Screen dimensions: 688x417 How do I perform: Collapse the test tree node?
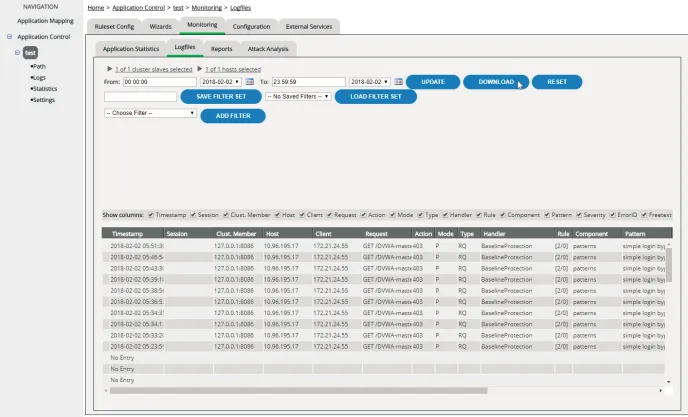tap(17, 53)
